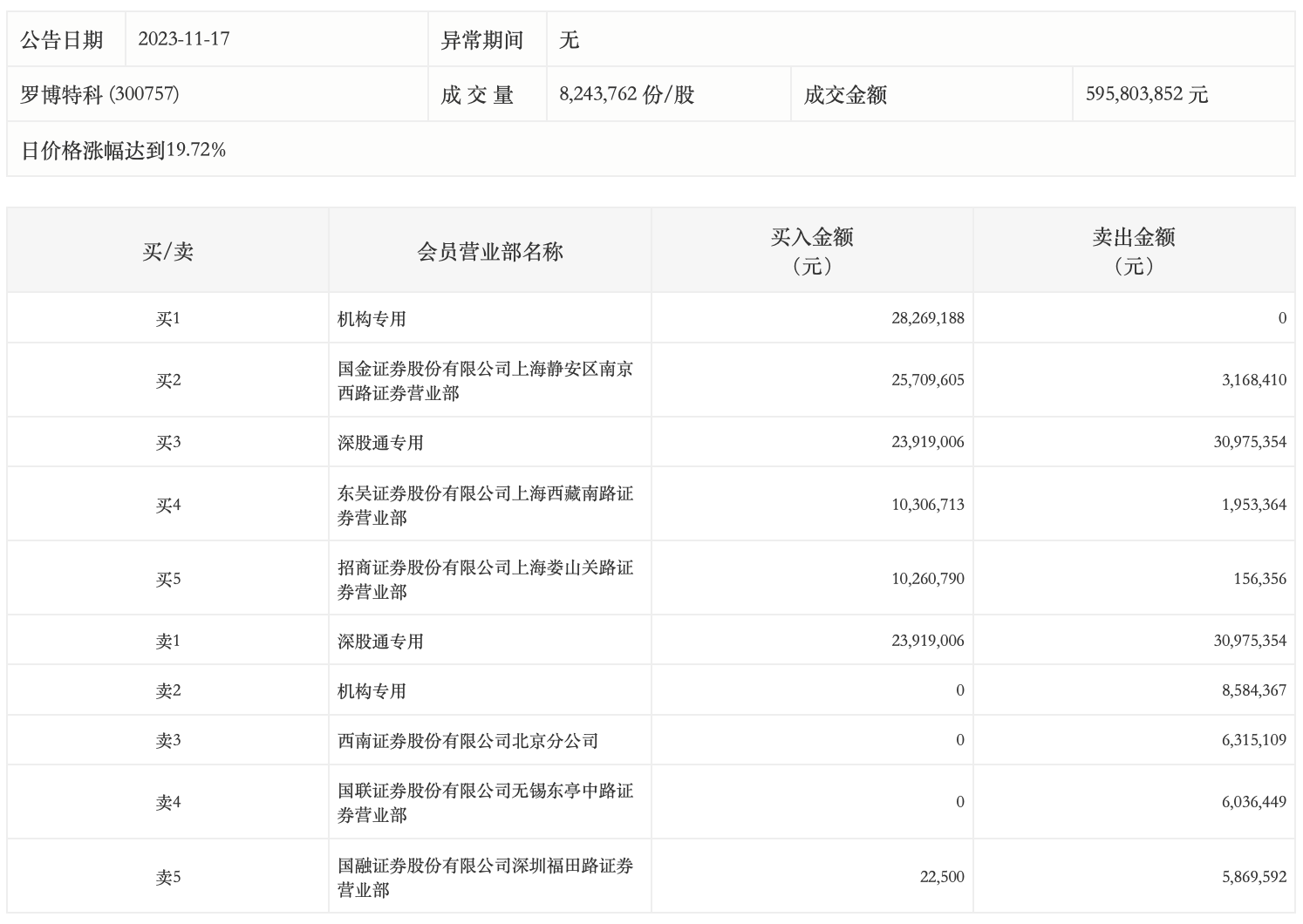The height and width of the screenshot is (924, 1303).
Task: Click the turnover amount 595,803,852 元
Action: click(1146, 94)
